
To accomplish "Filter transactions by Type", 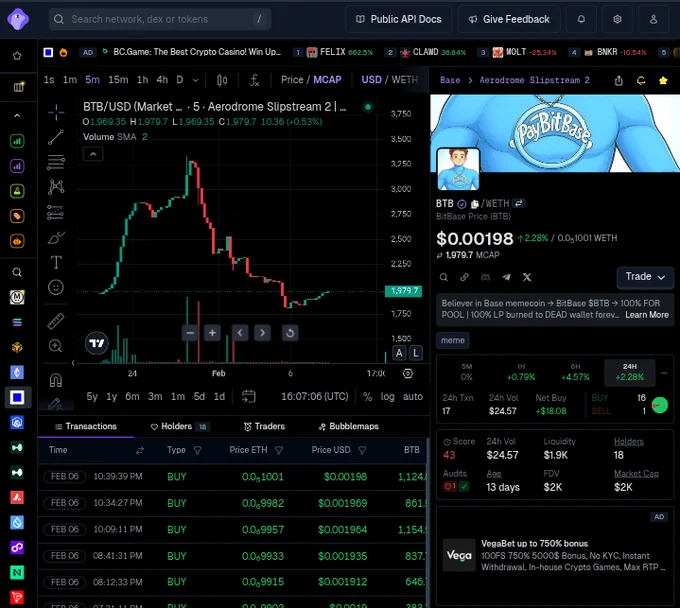I will click(x=197, y=451).
